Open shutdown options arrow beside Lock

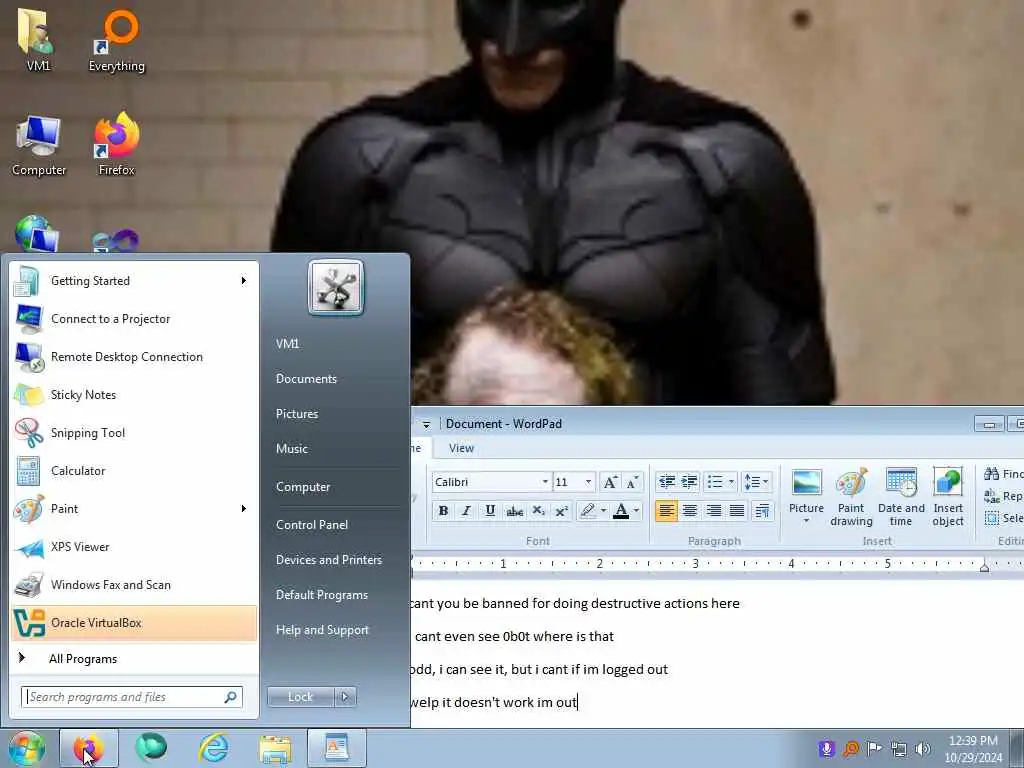[x=345, y=697]
